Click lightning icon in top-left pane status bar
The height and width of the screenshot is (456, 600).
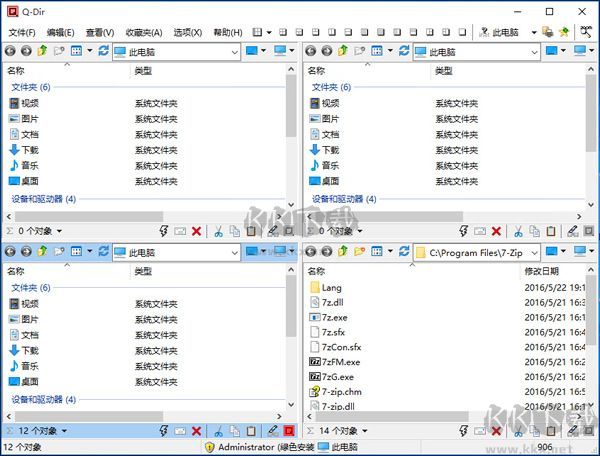pyautogui.click(x=164, y=231)
